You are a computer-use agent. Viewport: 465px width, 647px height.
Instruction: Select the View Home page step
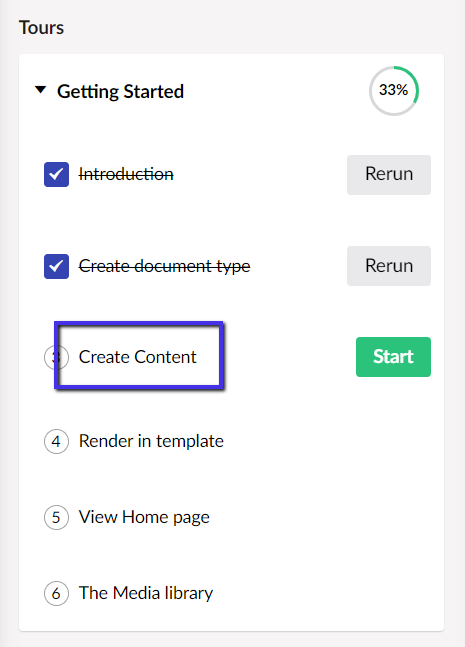tap(144, 517)
